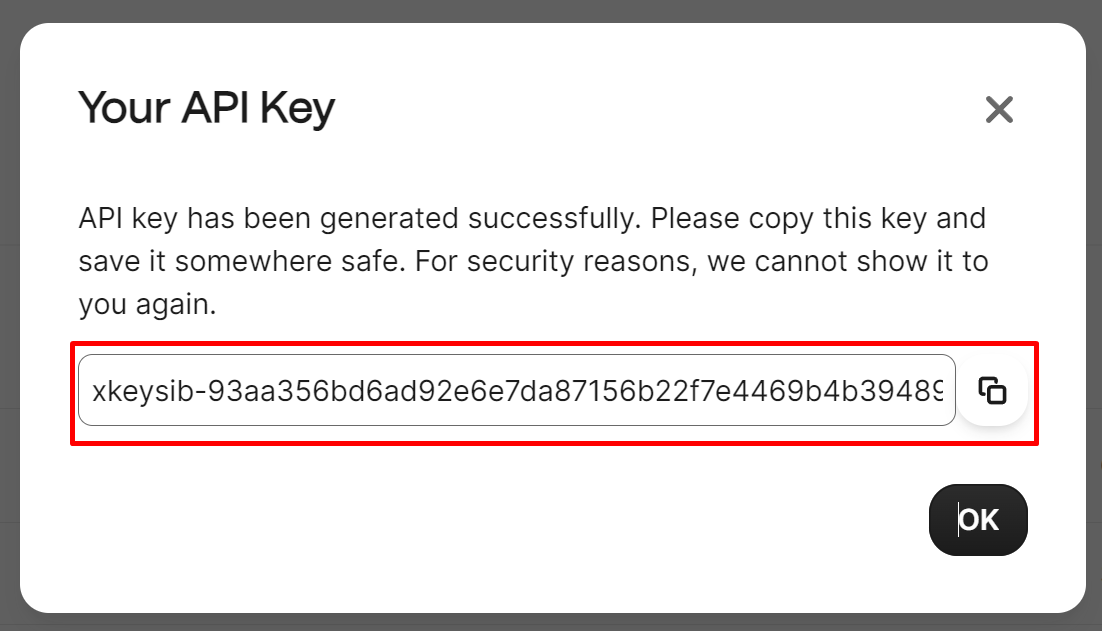The height and width of the screenshot is (631, 1102).
Task: Click the gray X at the dialog's top-right
Action: pos(999,110)
